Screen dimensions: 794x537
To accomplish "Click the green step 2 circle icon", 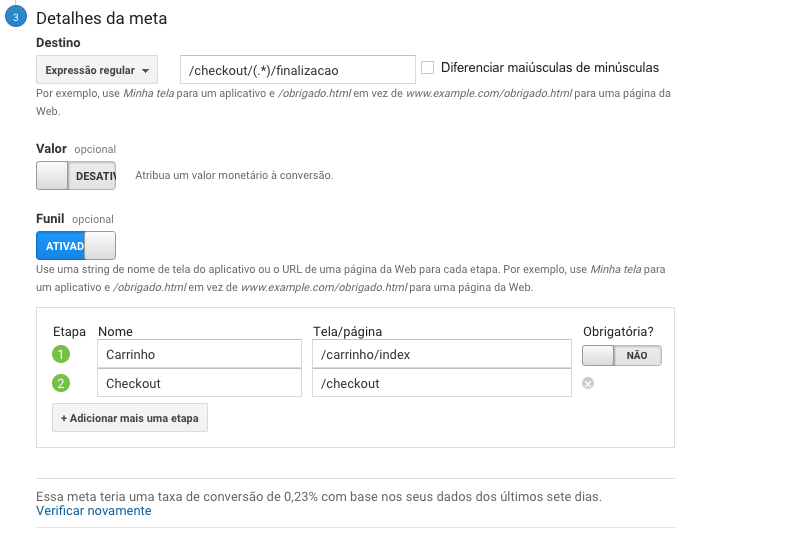I will [61, 383].
